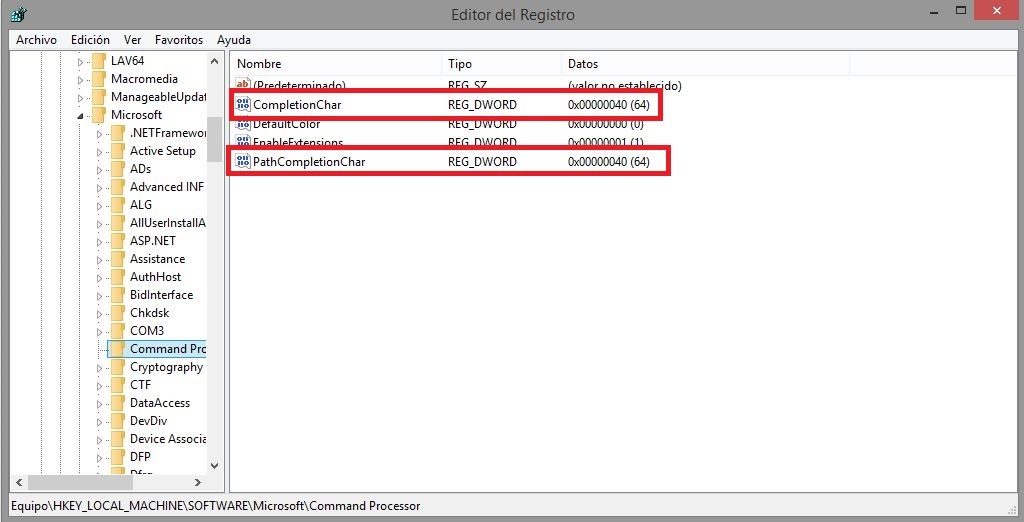The width and height of the screenshot is (1024, 522).
Task: Collapse the Microsoft registry key
Action: tap(81, 116)
